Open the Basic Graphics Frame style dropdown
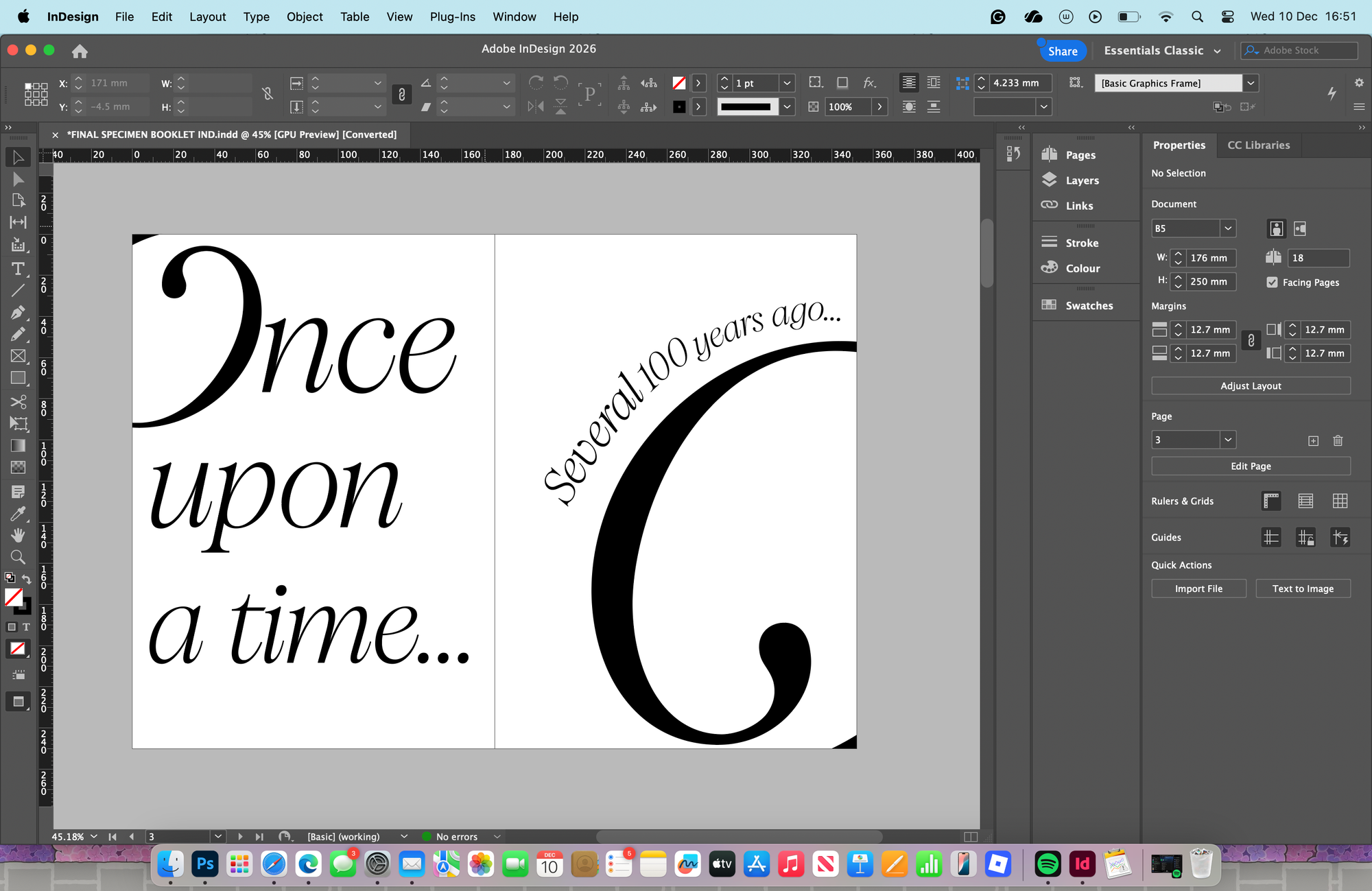This screenshot has width=1372, height=891. [x=1251, y=83]
